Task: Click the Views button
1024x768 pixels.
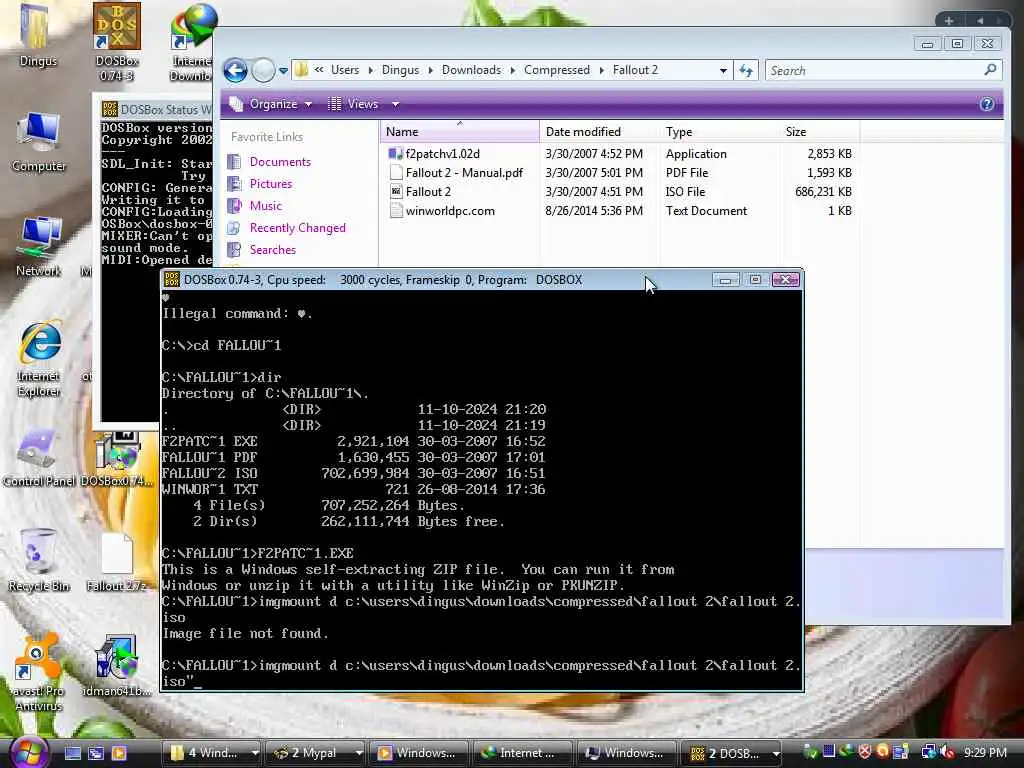Action: (353, 104)
